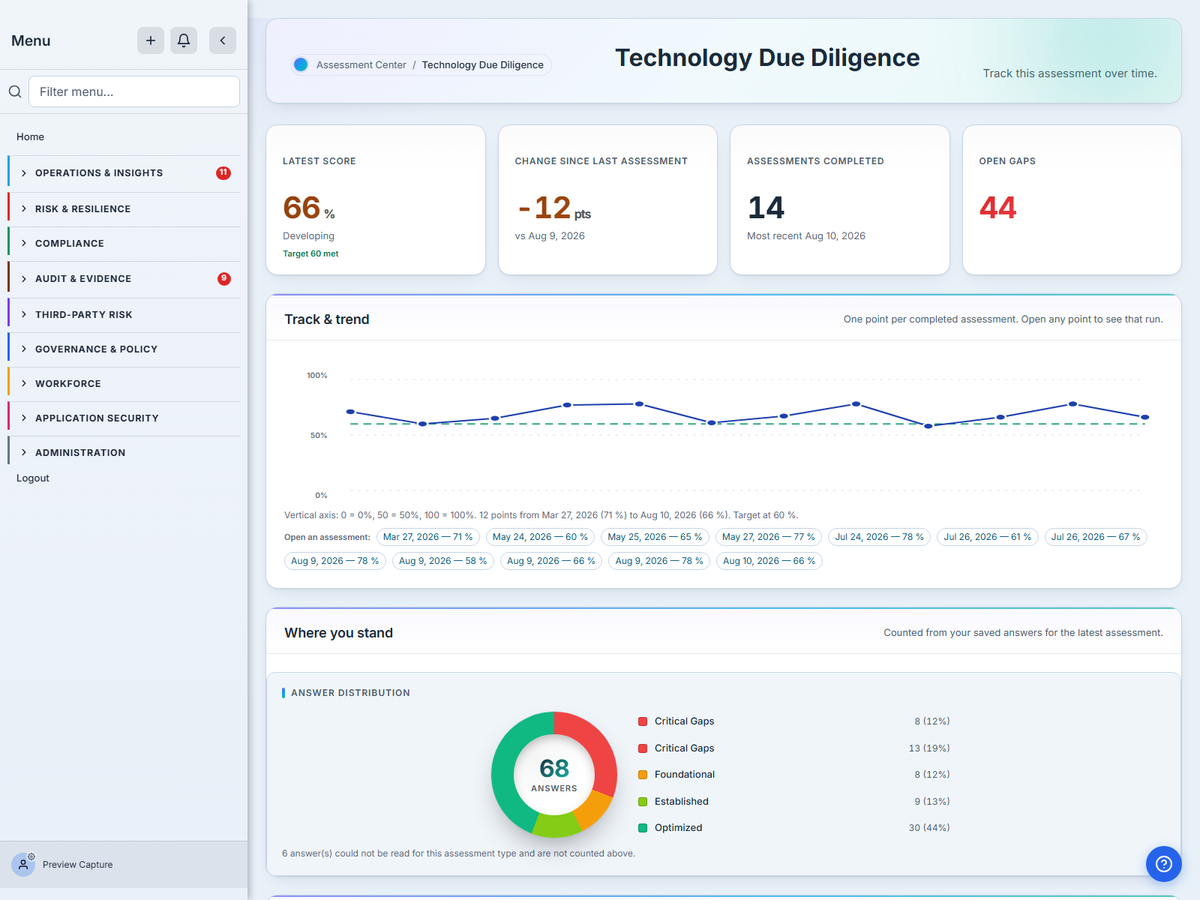Expand the chevron next to Risk & Resilience
Screen dimensions: 1200x900
click(24, 209)
